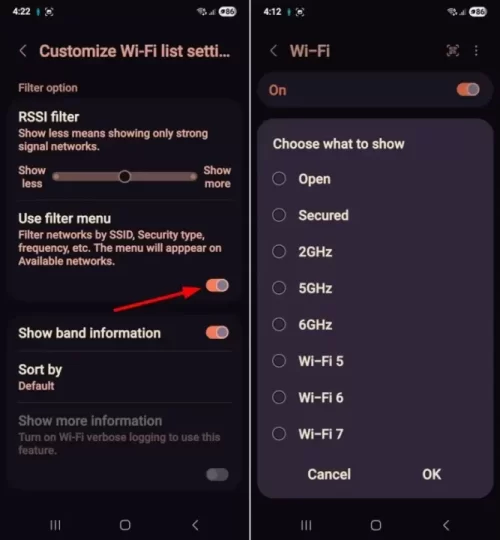Select the Wi-Fi 6 radio option
Viewport: 500px width, 540px height.
pyautogui.click(x=279, y=397)
